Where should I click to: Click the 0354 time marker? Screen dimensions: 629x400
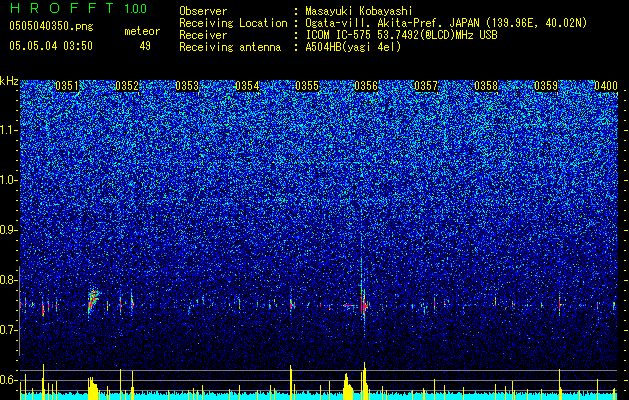(x=247, y=86)
